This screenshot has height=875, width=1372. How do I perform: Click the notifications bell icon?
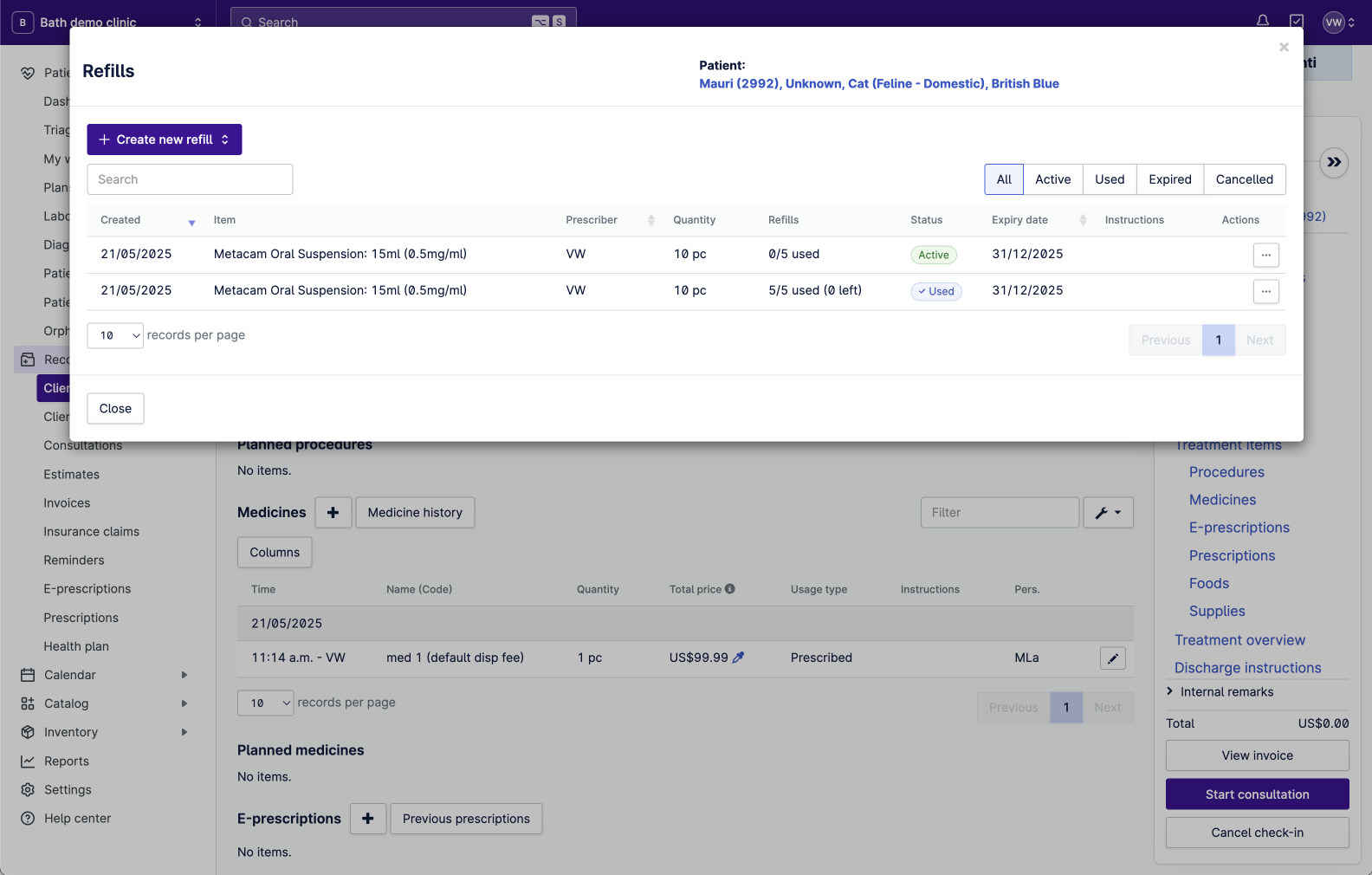point(1263,21)
